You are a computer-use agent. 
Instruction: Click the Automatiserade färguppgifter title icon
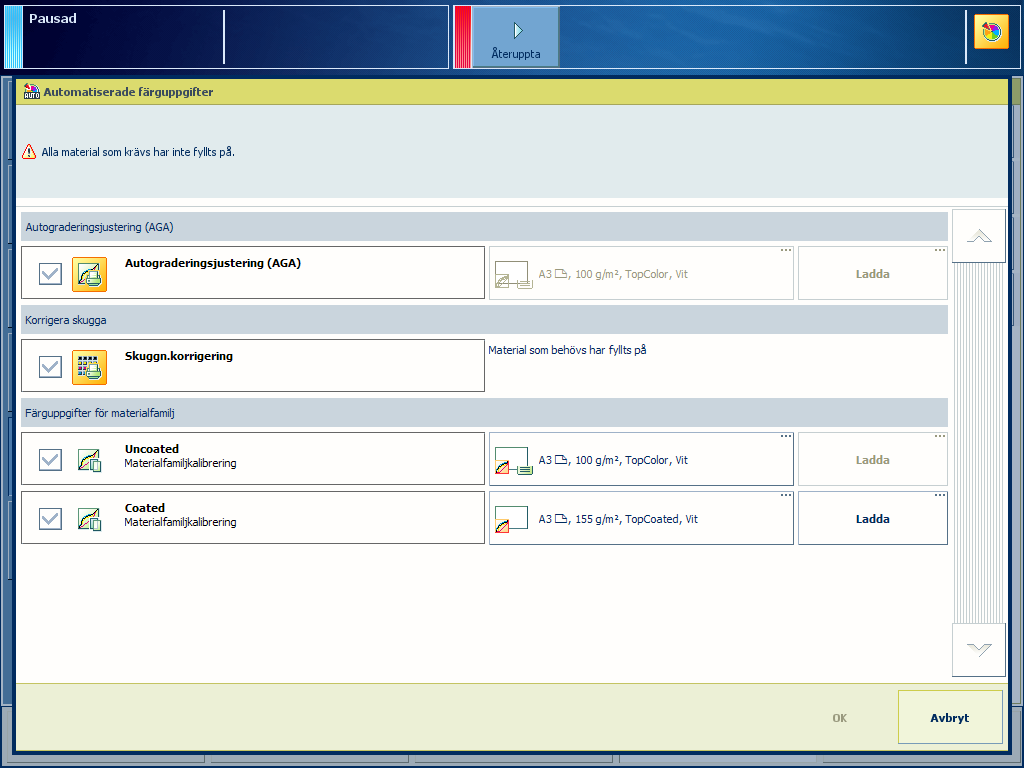coord(31,92)
